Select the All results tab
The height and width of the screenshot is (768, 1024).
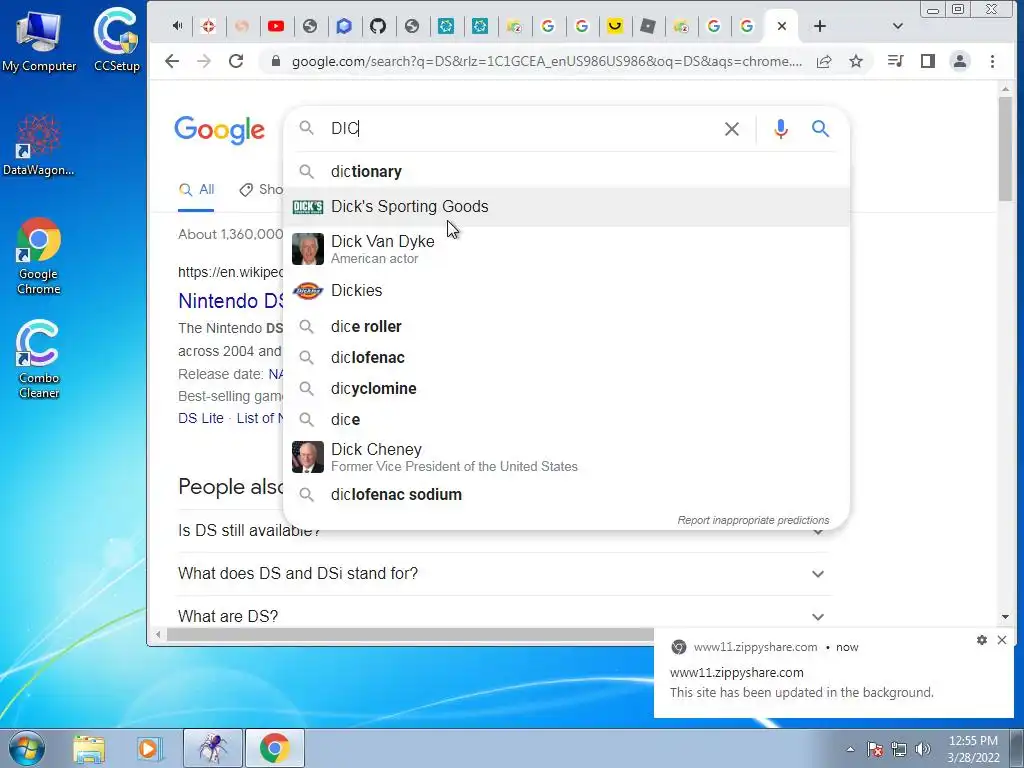197,189
